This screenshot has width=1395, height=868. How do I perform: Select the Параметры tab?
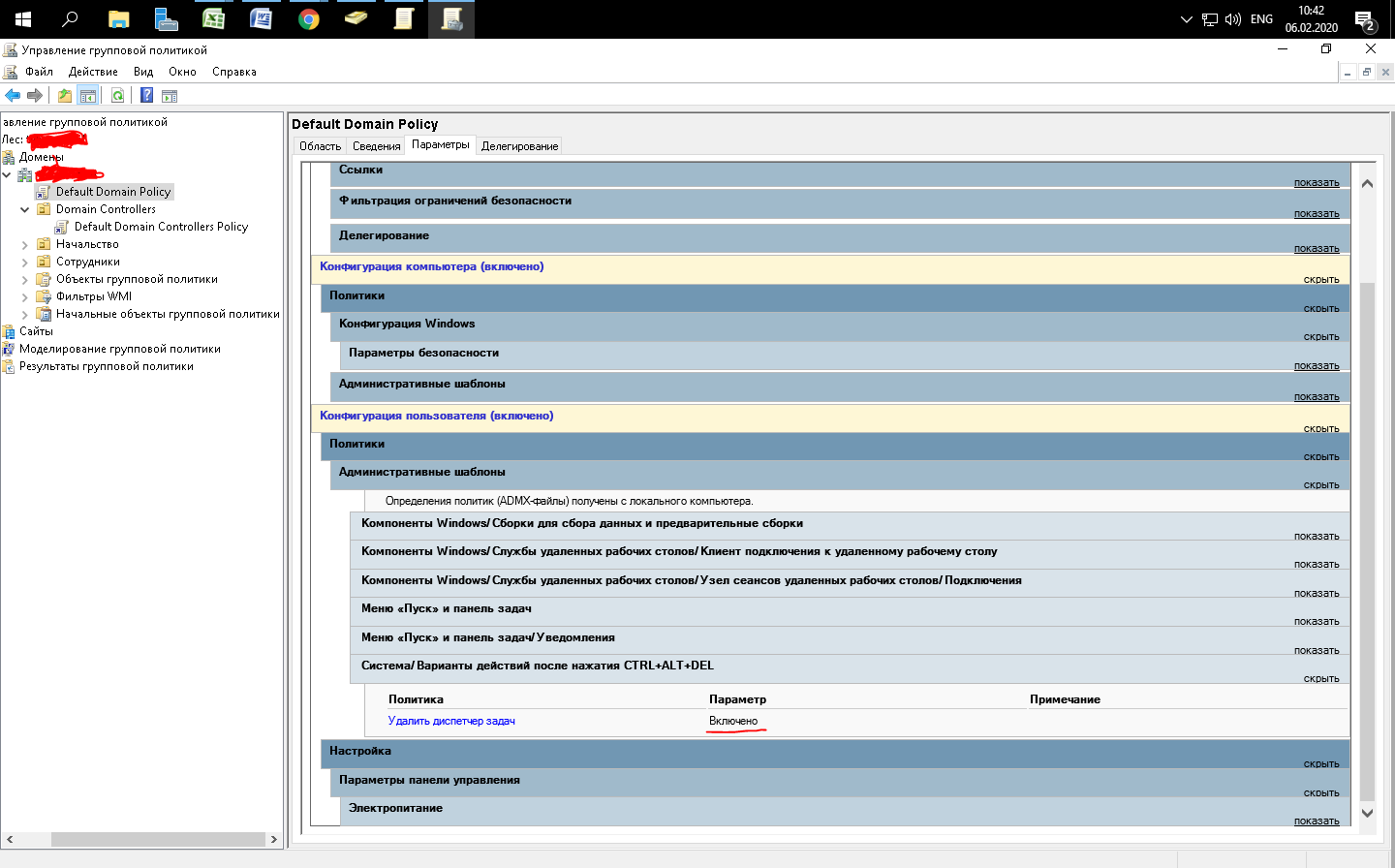[x=440, y=144]
